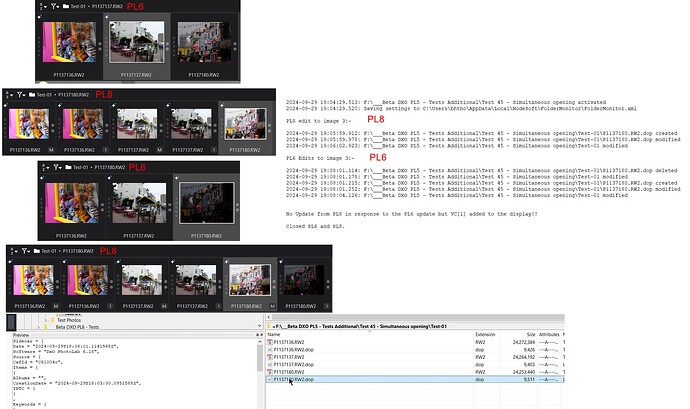Click M badge under first P1137136.RW2, six-thumbnail PL8 strip

[x=56, y=306]
